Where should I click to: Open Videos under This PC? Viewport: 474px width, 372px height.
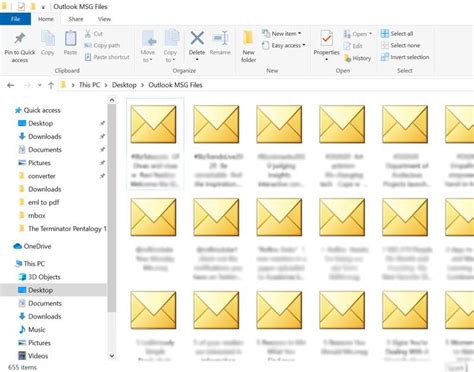tap(33, 356)
